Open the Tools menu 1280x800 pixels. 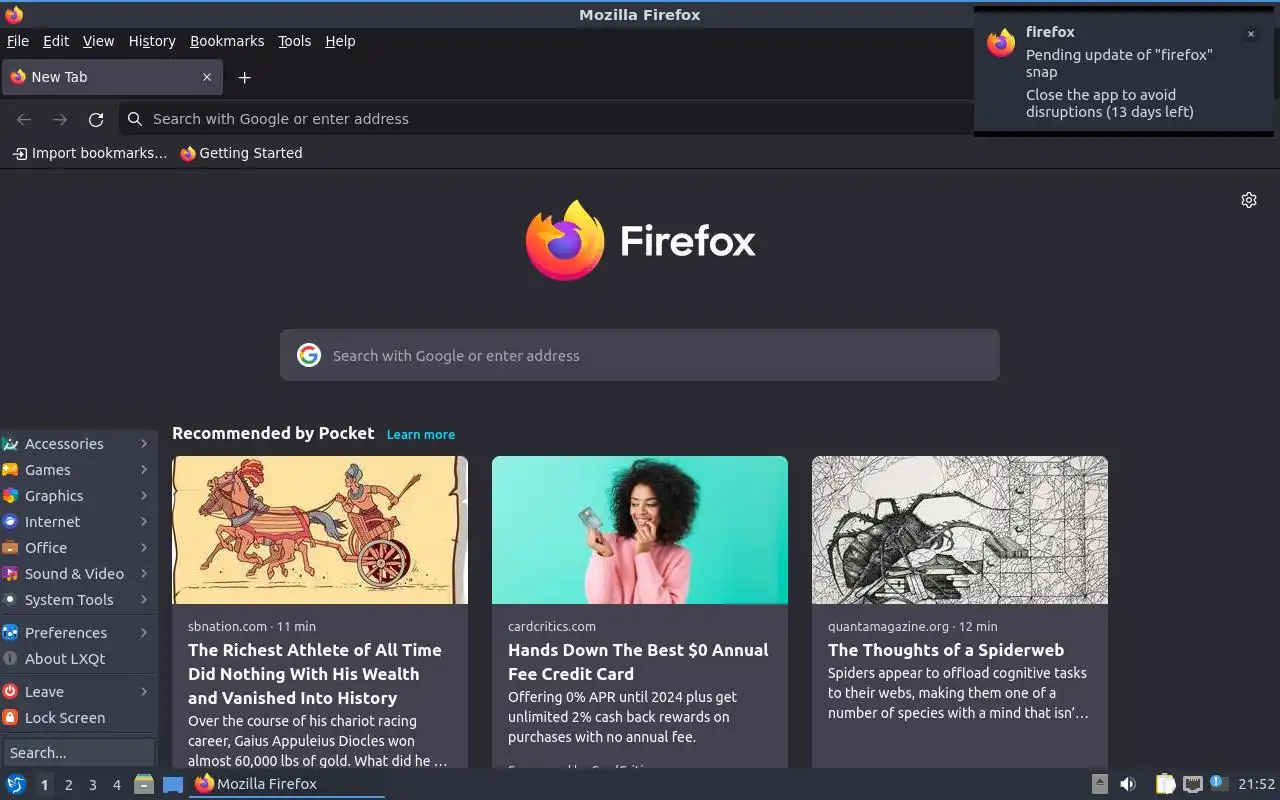pyautogui.click(x=295, y=41)
